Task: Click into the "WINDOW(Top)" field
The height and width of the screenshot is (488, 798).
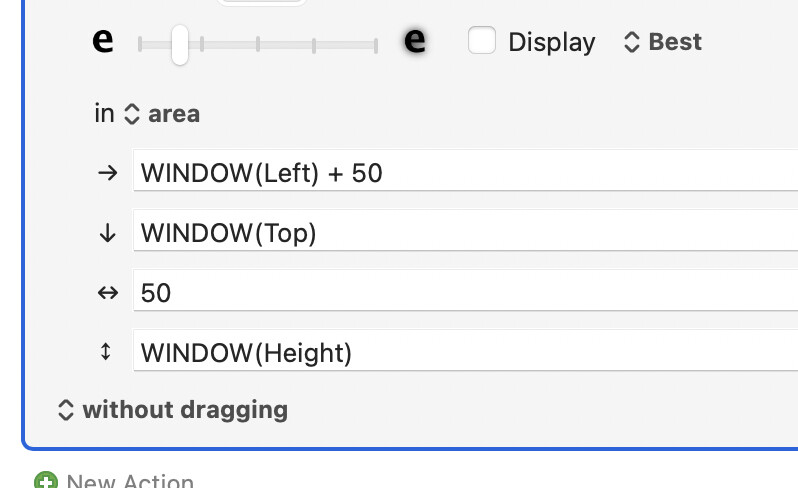Action: [x=465, y=231]
